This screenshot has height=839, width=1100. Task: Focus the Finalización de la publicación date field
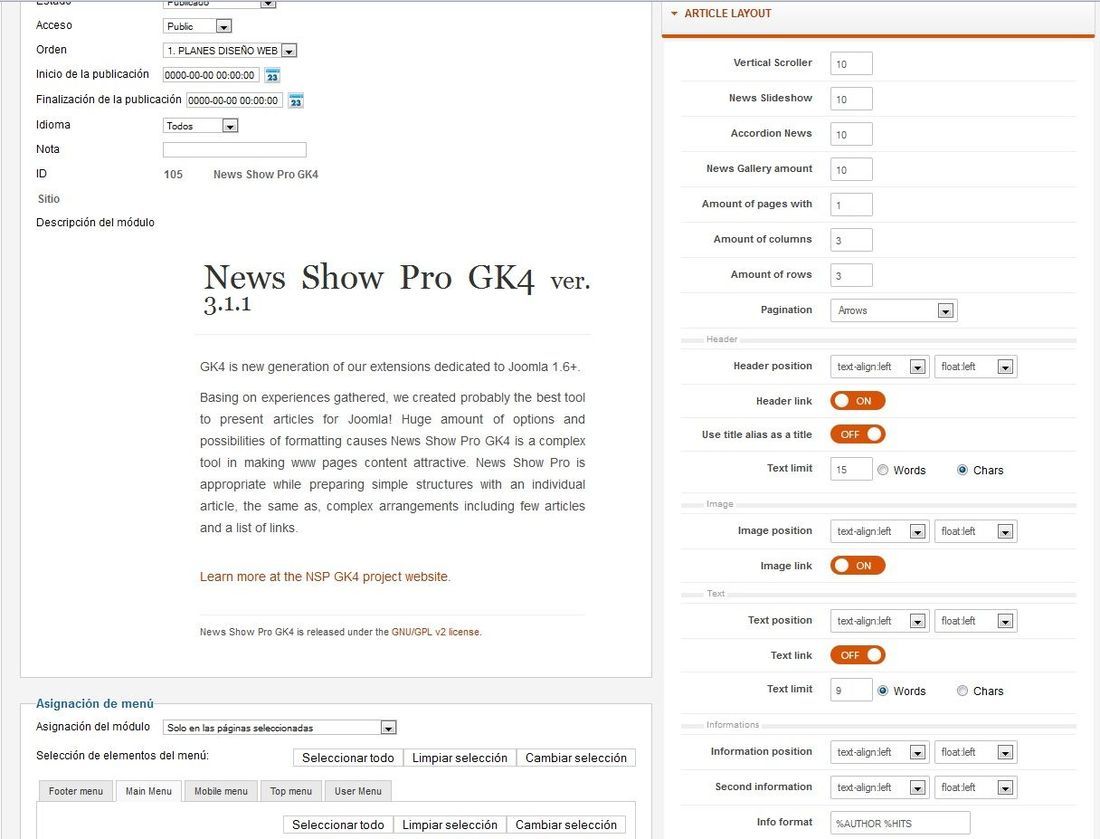tap(234, 100)
